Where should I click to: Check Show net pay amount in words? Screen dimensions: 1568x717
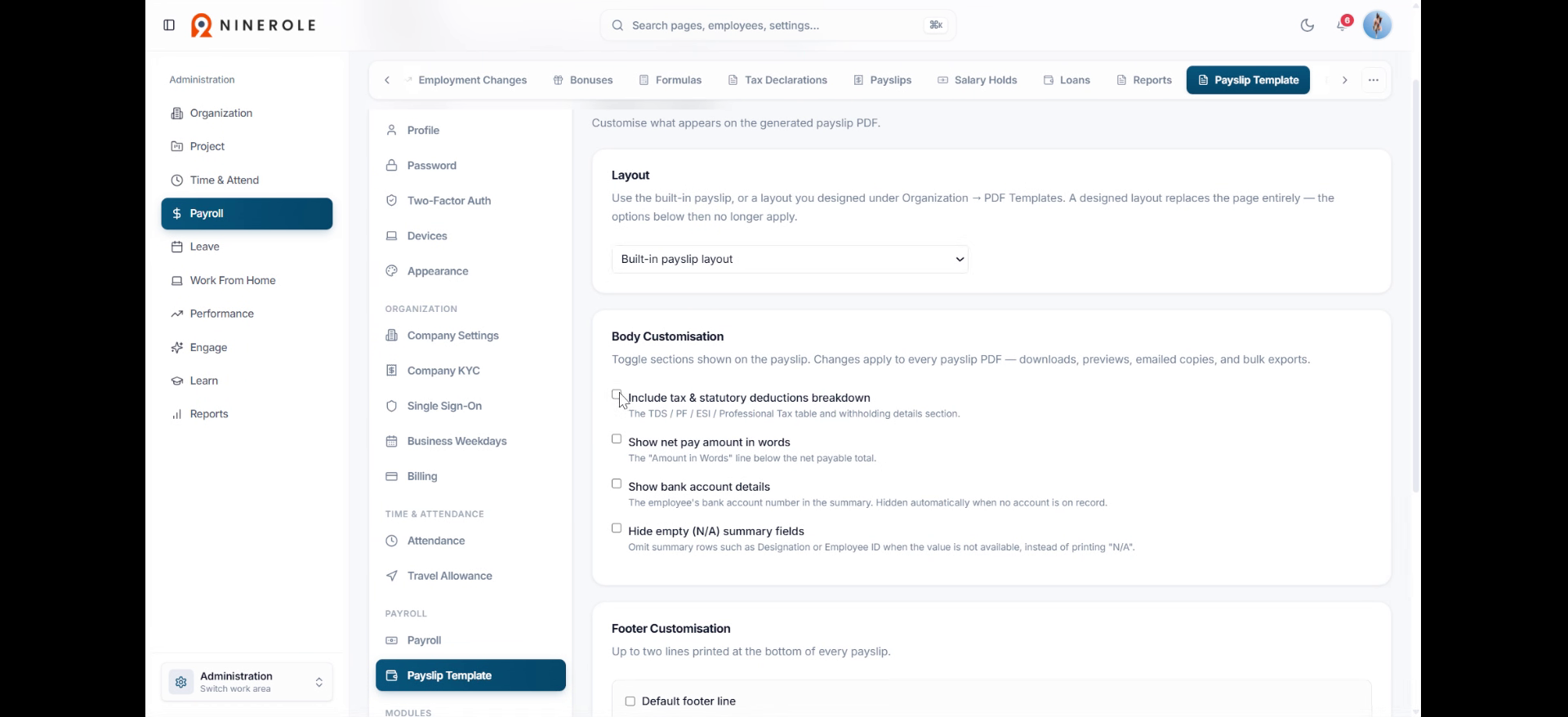click(617, 439)
